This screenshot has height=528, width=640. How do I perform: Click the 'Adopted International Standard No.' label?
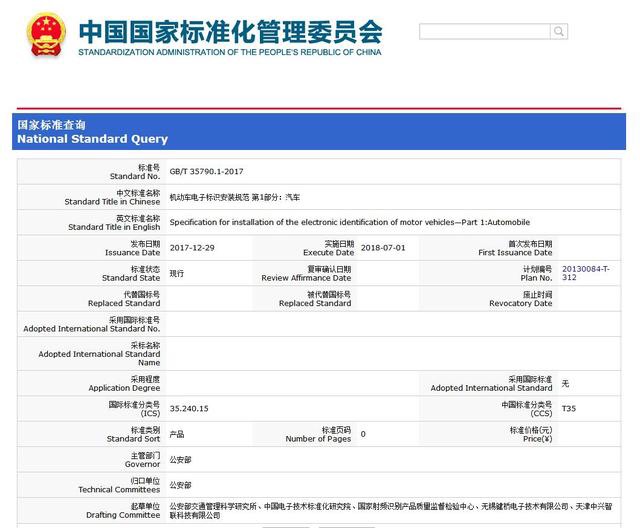point(91,328)
